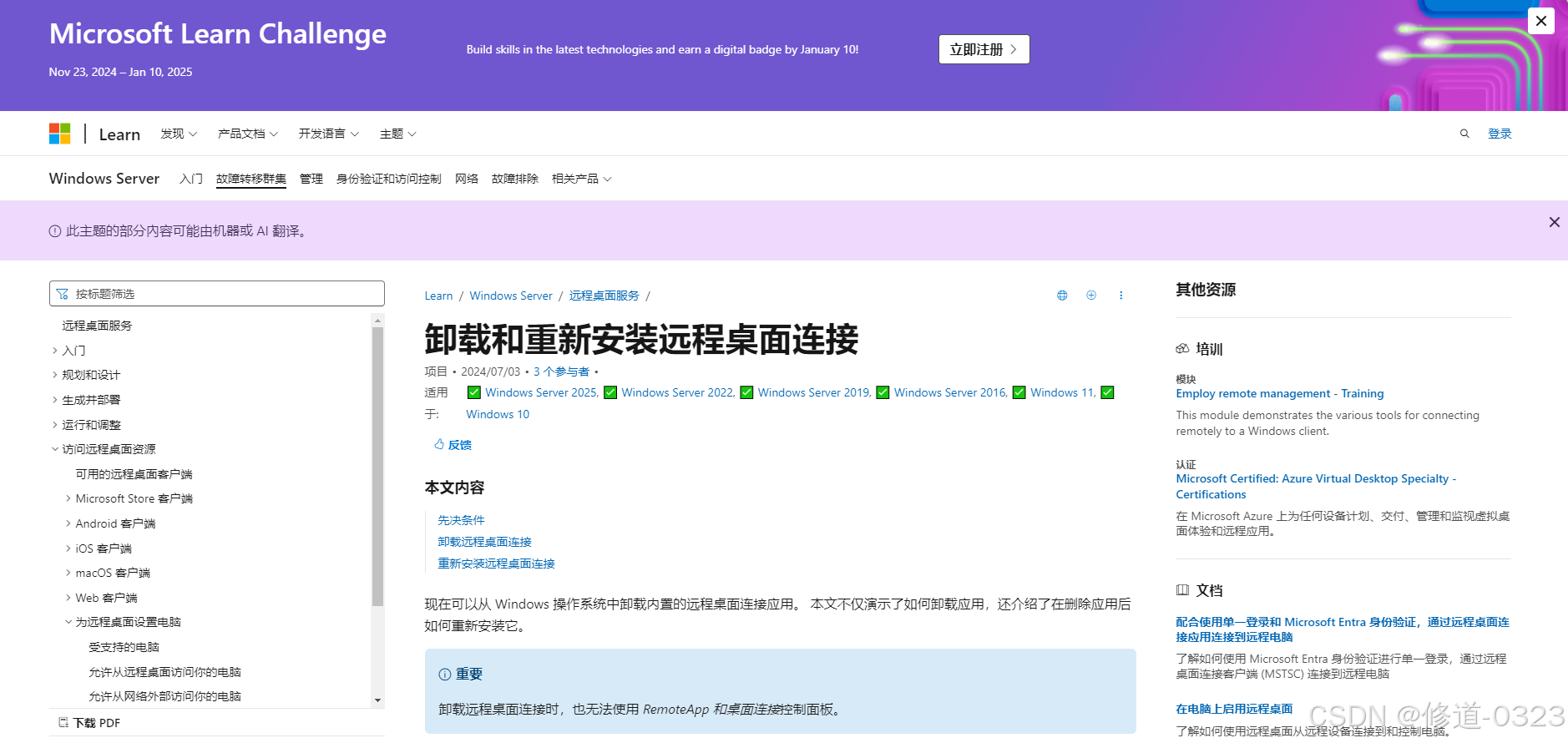Open the 发现 dropdown menu

coord(179,134)
